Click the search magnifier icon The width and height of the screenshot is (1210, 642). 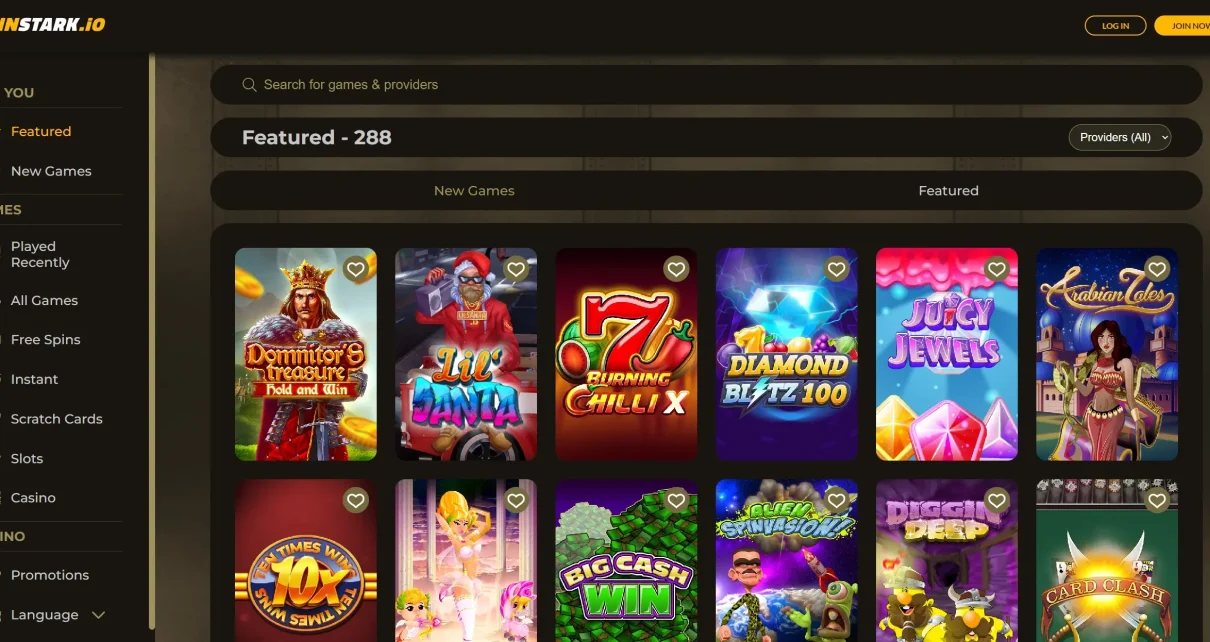pos(250,85)
